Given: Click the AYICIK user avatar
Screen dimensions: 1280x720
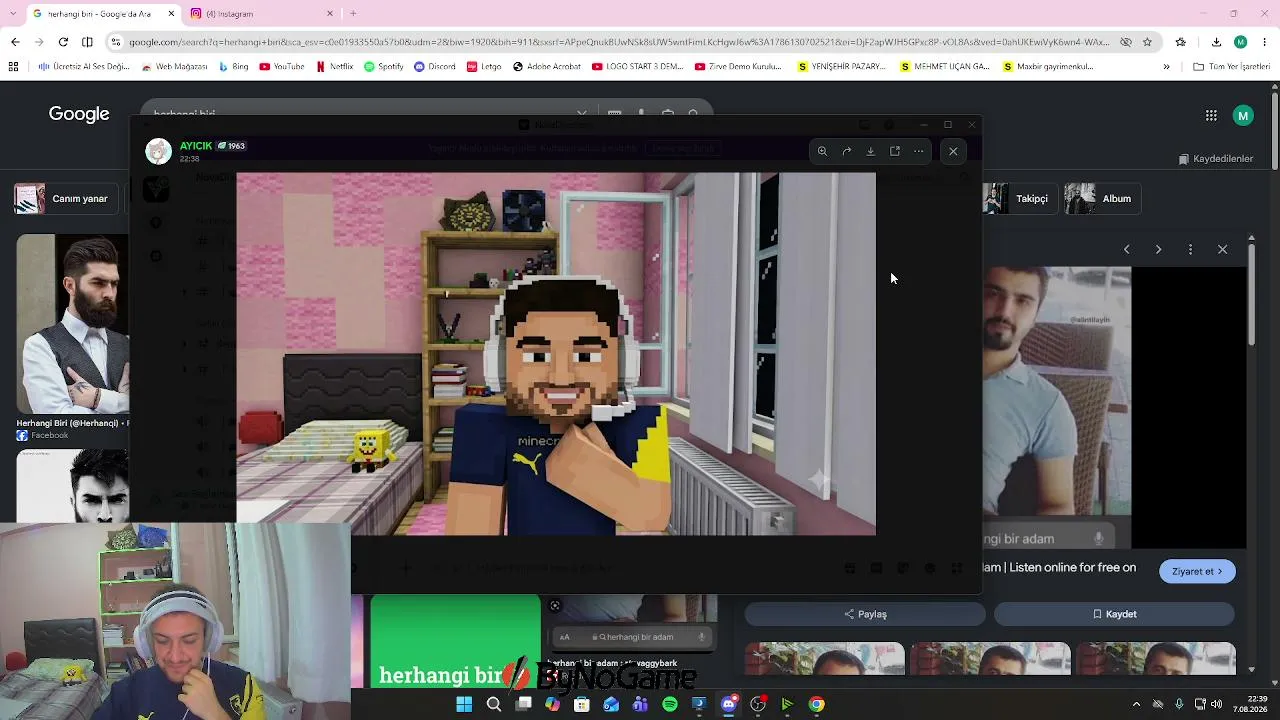Looking at the screenshot, I should [x=158, y=151].
